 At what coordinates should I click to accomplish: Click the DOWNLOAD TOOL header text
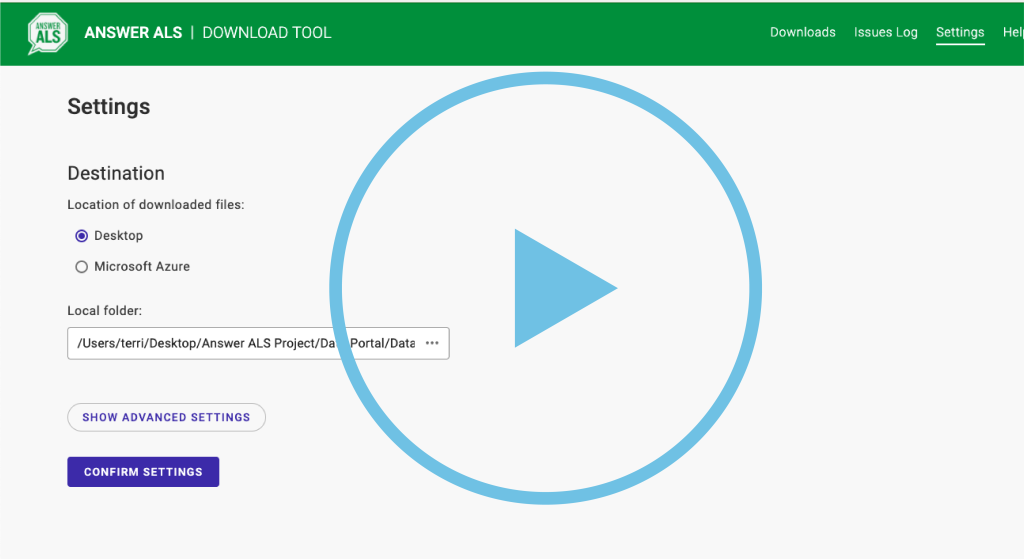[266, 33]
